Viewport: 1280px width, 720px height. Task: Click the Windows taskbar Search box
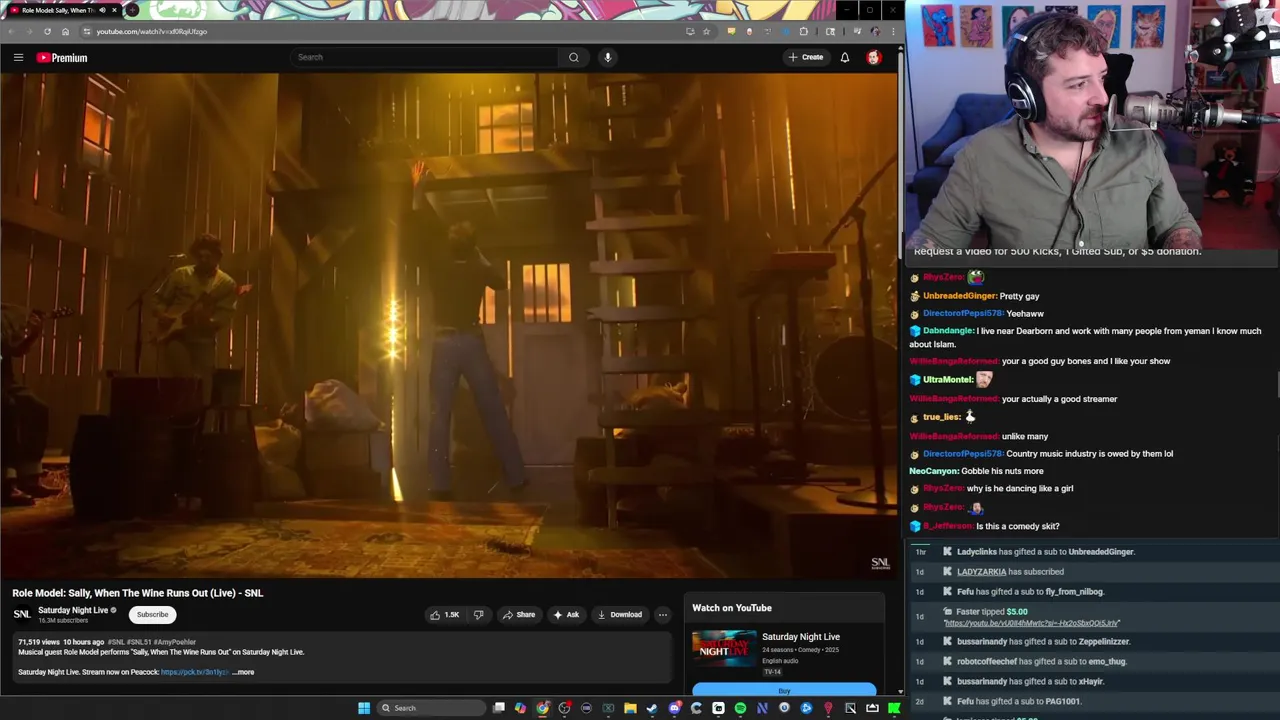(x=431, y=708)
